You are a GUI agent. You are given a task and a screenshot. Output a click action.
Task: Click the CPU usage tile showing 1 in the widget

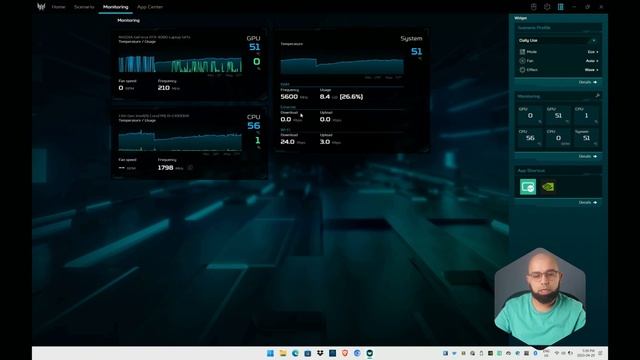pyautogui.click(x=586, y=116)
